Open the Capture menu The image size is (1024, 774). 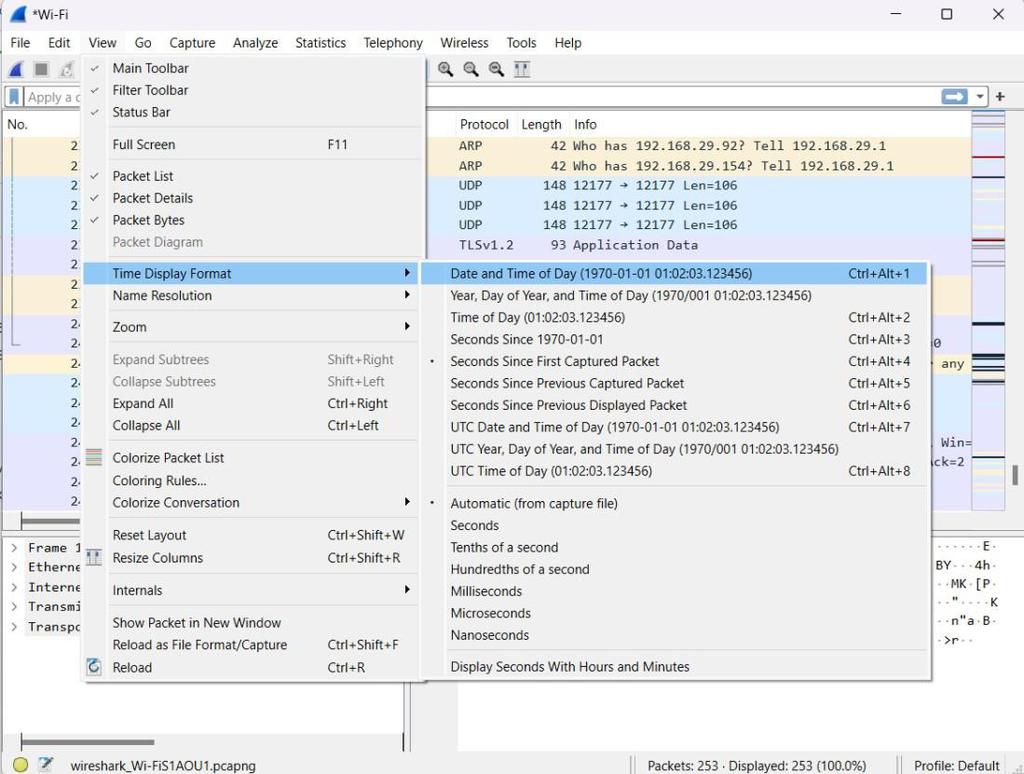point(192,43)
